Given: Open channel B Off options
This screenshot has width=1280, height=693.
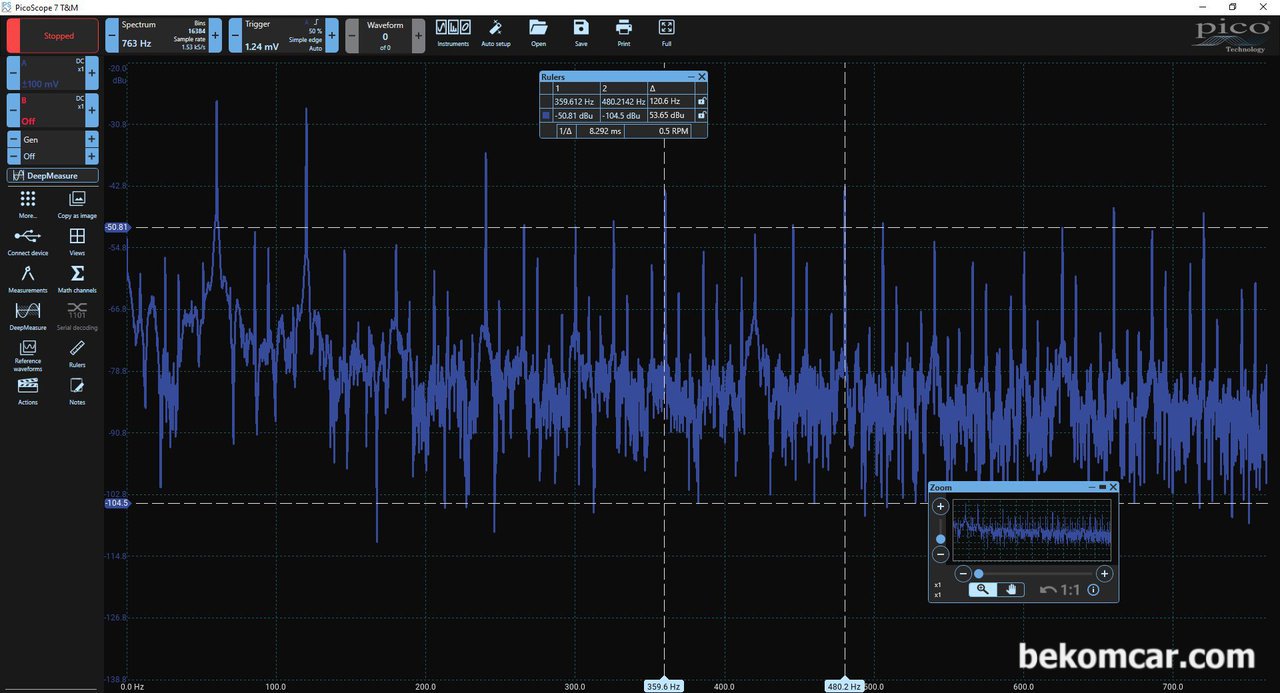Looking at the screenshot, I should click(53, 109).
